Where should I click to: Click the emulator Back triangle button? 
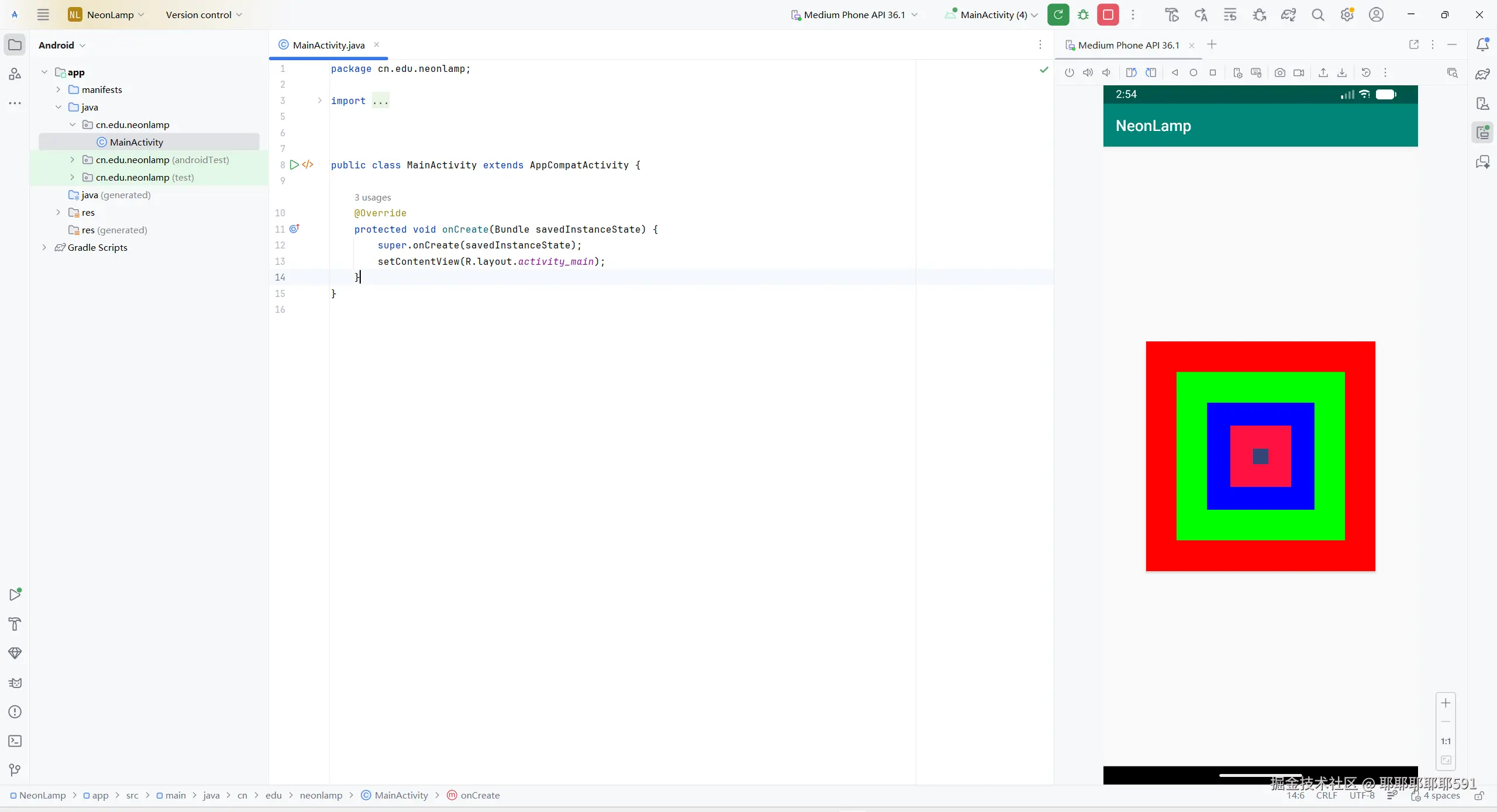click(1174, 72)
